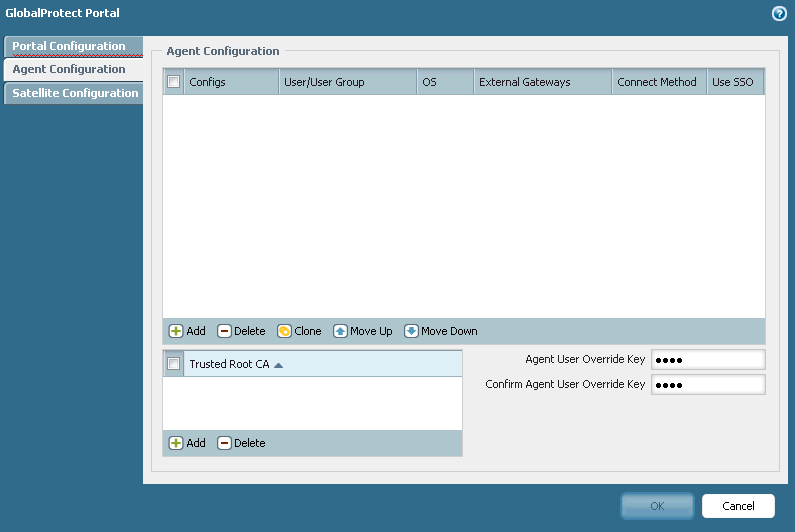Focus the Confirm Agent User Override Key field
795x532 pixels.
pyautogui.click(x=708, y=384)
